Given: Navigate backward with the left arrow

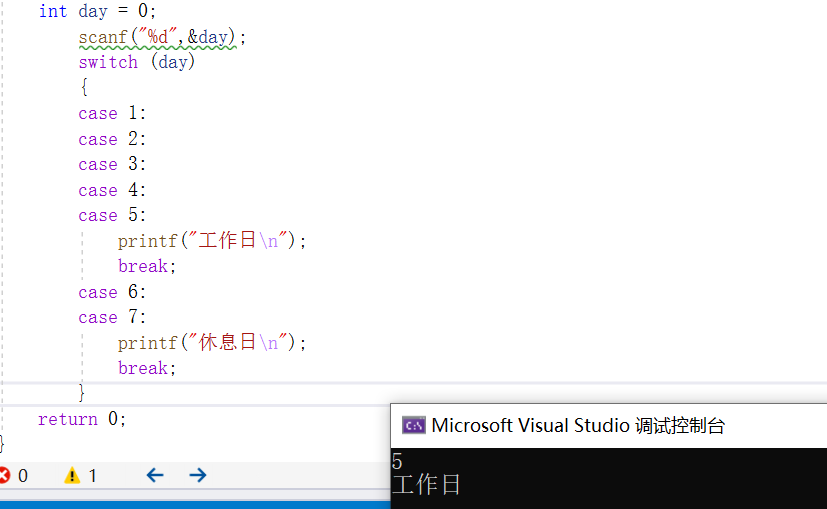Looking at the screenshot, I should coord(155,475).
